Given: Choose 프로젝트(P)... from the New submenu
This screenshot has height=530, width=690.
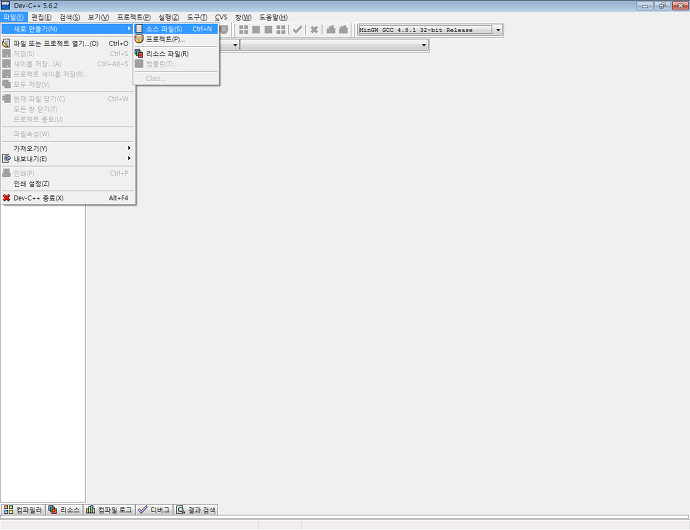Looking at the screenshot, I should pos(176,39).
